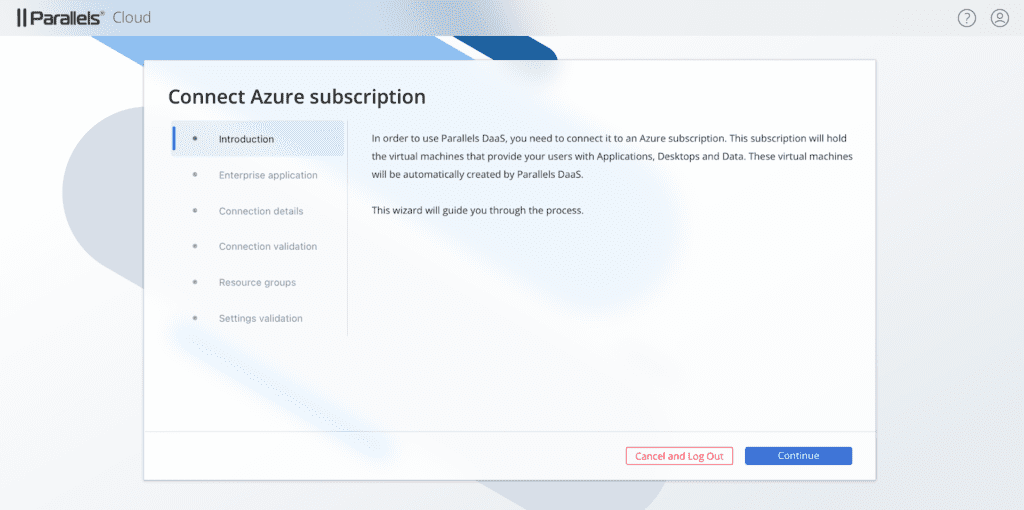
Task: Click the paragraph beginning 'In order to use Parallels DaaS'
Action: [613, 157]
